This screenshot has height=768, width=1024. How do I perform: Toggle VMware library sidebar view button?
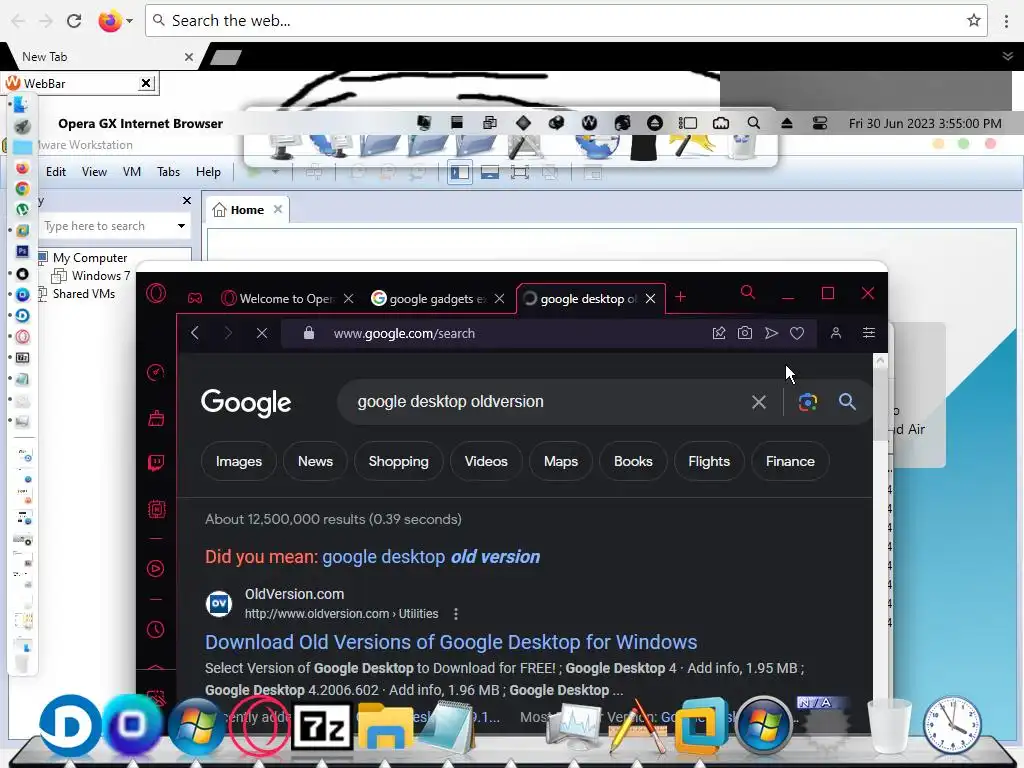tap(460, 172)
